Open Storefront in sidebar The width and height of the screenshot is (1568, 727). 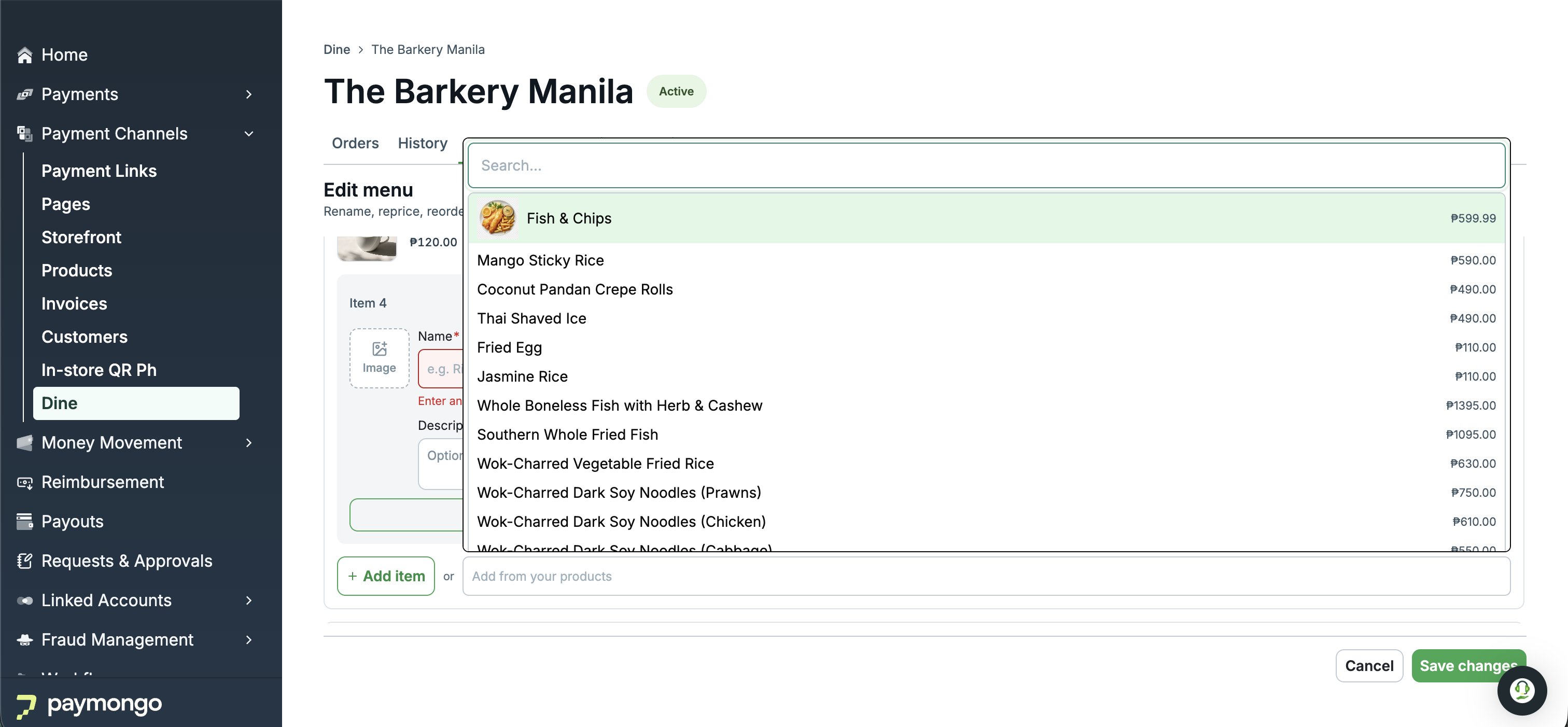point(81,237)
